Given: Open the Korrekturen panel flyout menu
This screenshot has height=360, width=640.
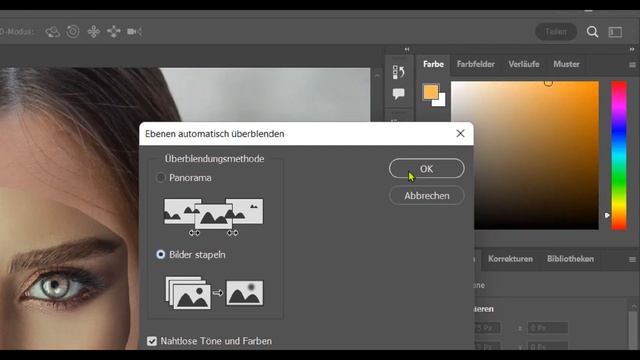Looking at the screenshot, I should (632, 259).
